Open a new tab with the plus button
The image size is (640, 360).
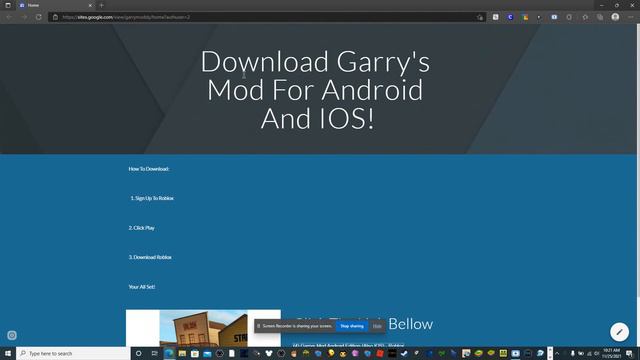coord(102,5)
